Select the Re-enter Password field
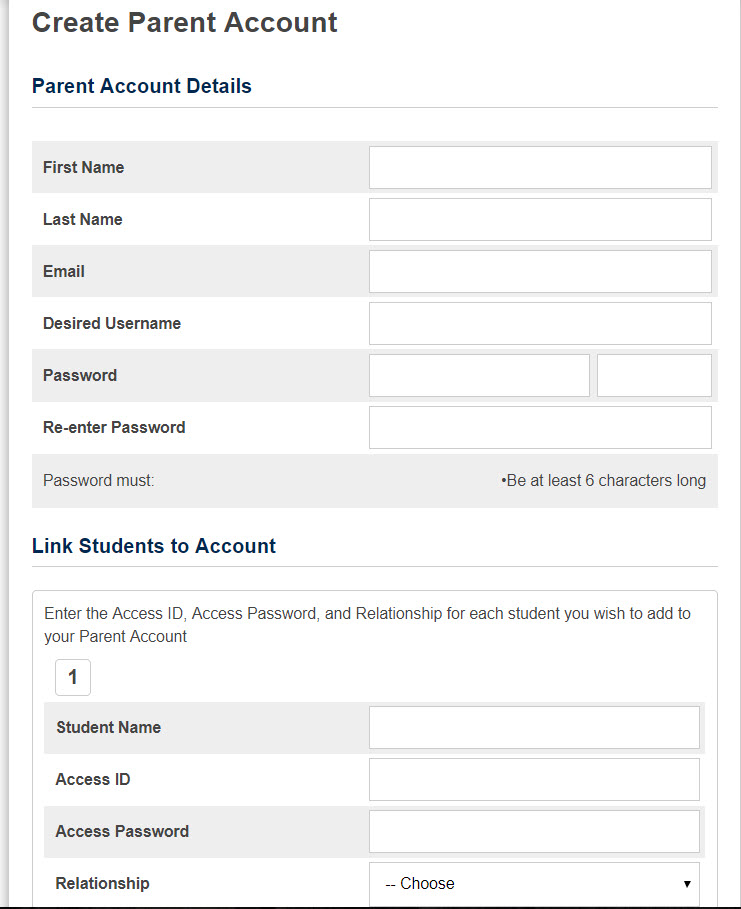 540,428
